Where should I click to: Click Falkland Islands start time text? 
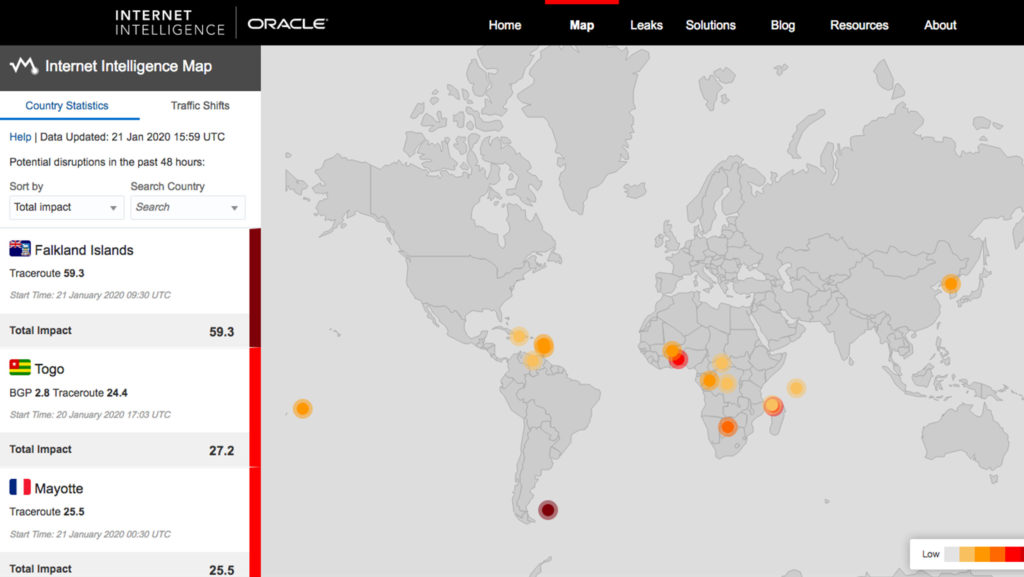90,295
